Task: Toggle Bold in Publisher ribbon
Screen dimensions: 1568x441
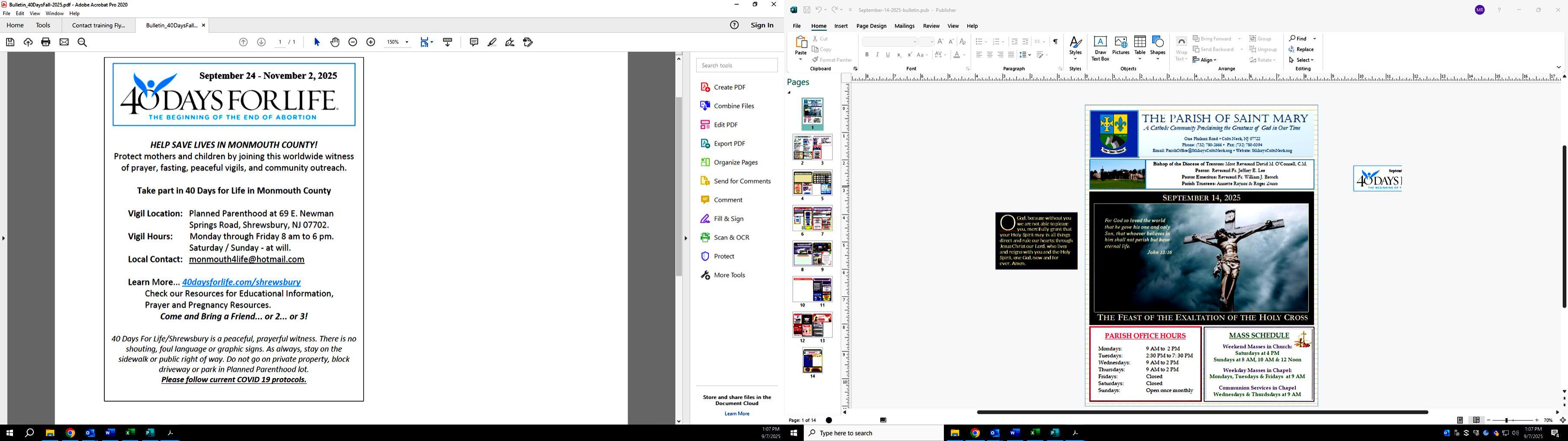Action: pyautogui.click(x=867, y=55)
